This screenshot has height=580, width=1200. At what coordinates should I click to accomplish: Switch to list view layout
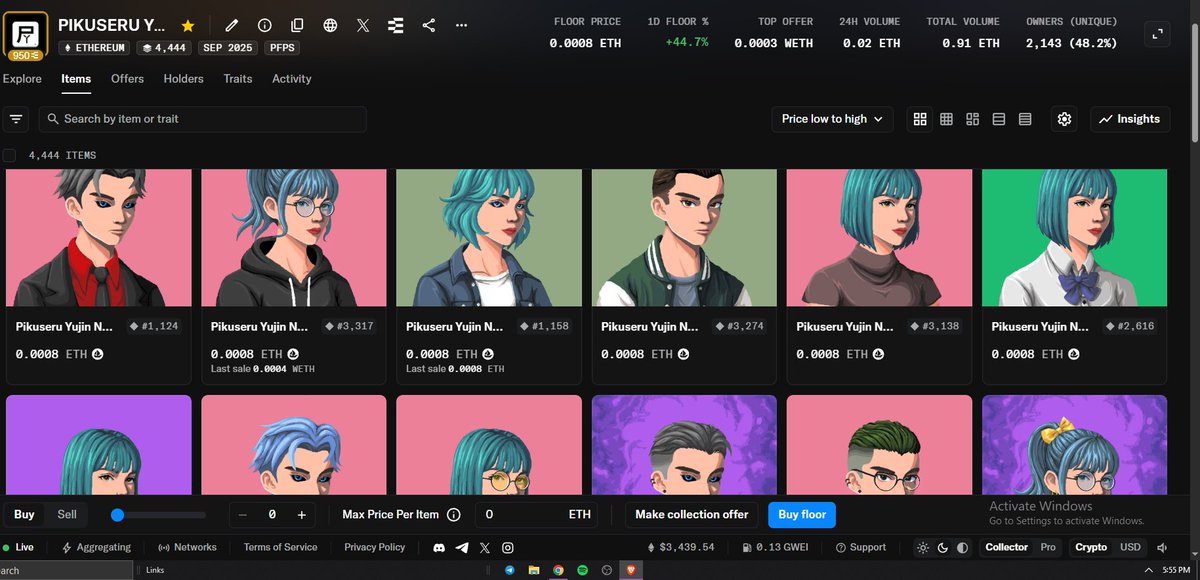(999, 119)
